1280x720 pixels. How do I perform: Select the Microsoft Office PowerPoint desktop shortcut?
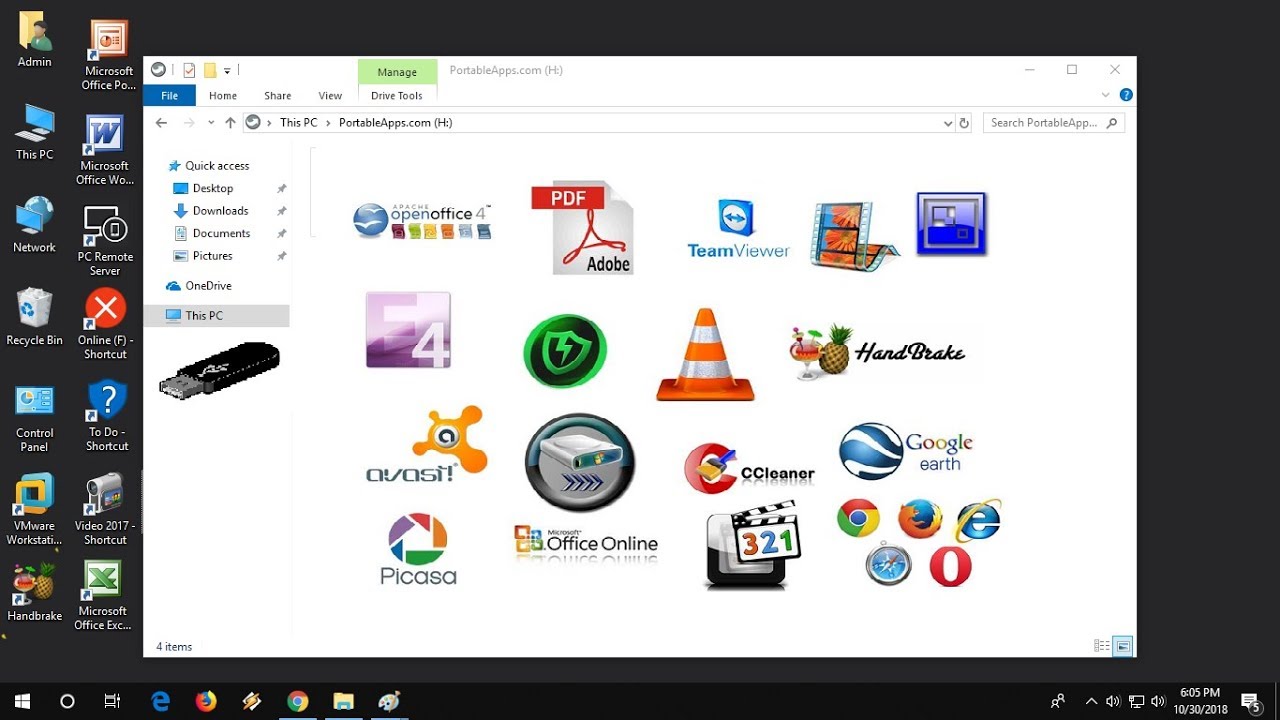coord(108,56)
